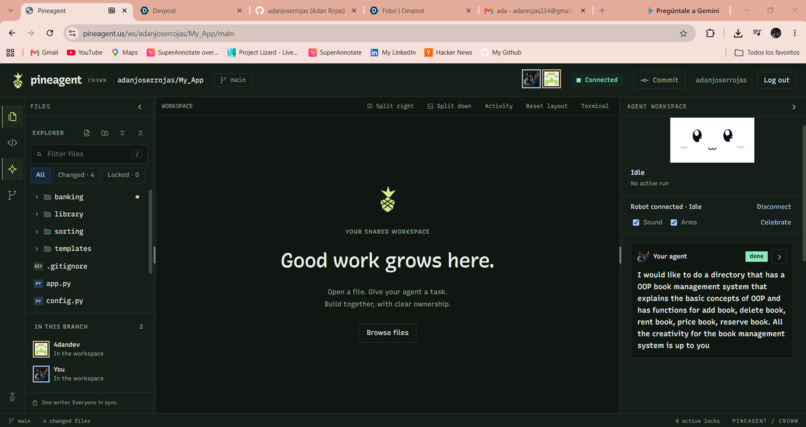The width and height of the screenshot is (806, 427).
Task: Switch to the Fobo | Devpost browser tab
Action: click(421, 10)
